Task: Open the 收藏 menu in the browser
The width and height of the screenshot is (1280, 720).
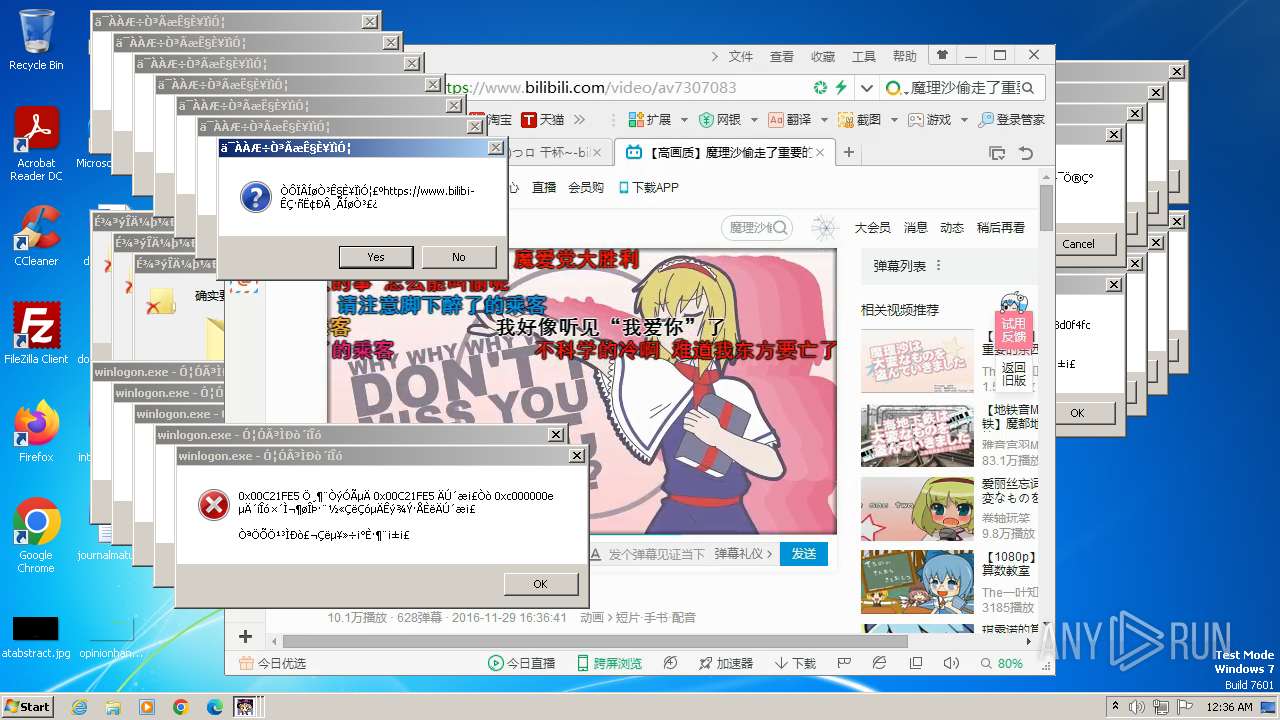Action: coord(823,57)
